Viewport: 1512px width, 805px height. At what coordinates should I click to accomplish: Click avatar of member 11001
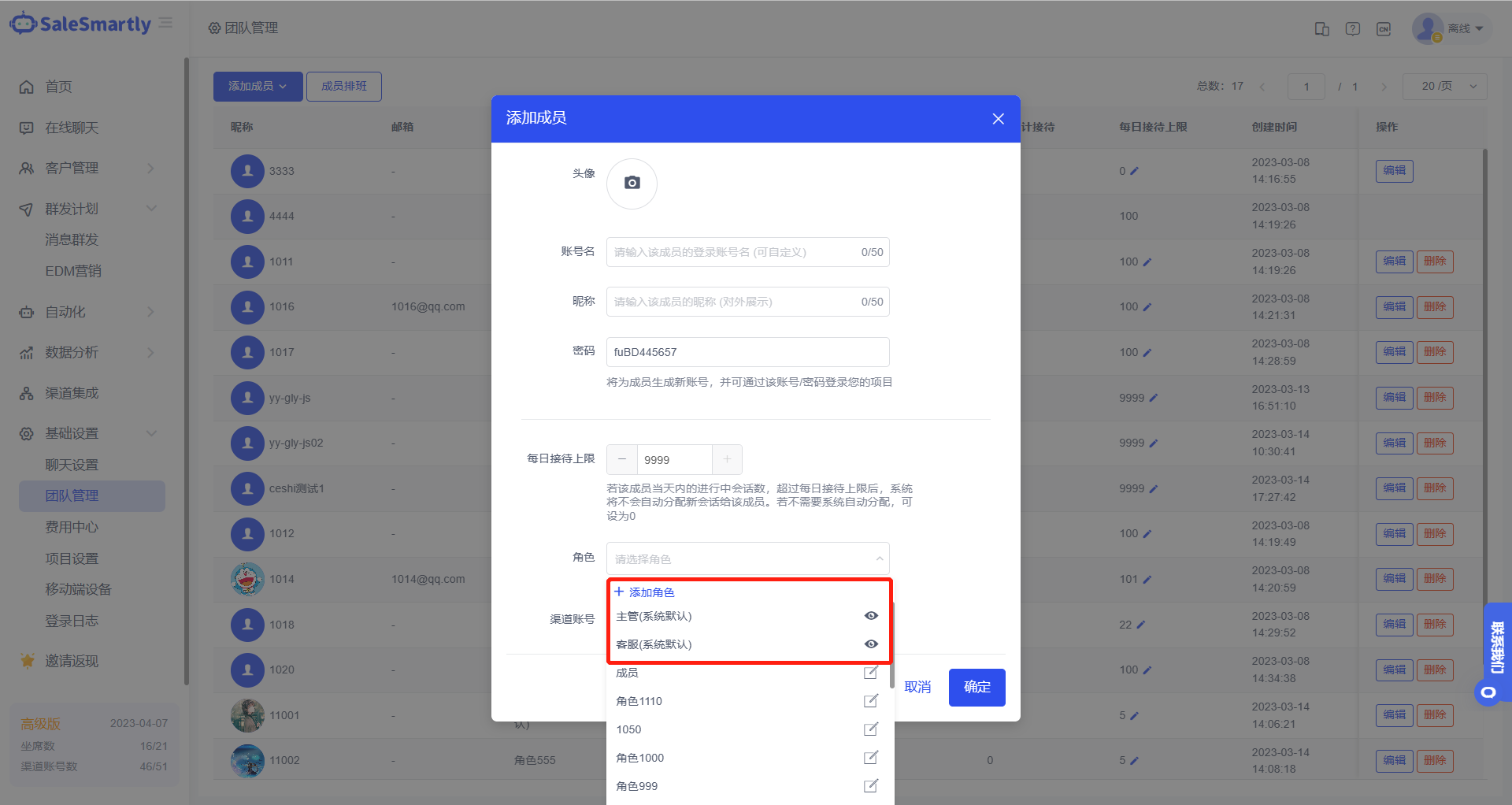[247, 715]
